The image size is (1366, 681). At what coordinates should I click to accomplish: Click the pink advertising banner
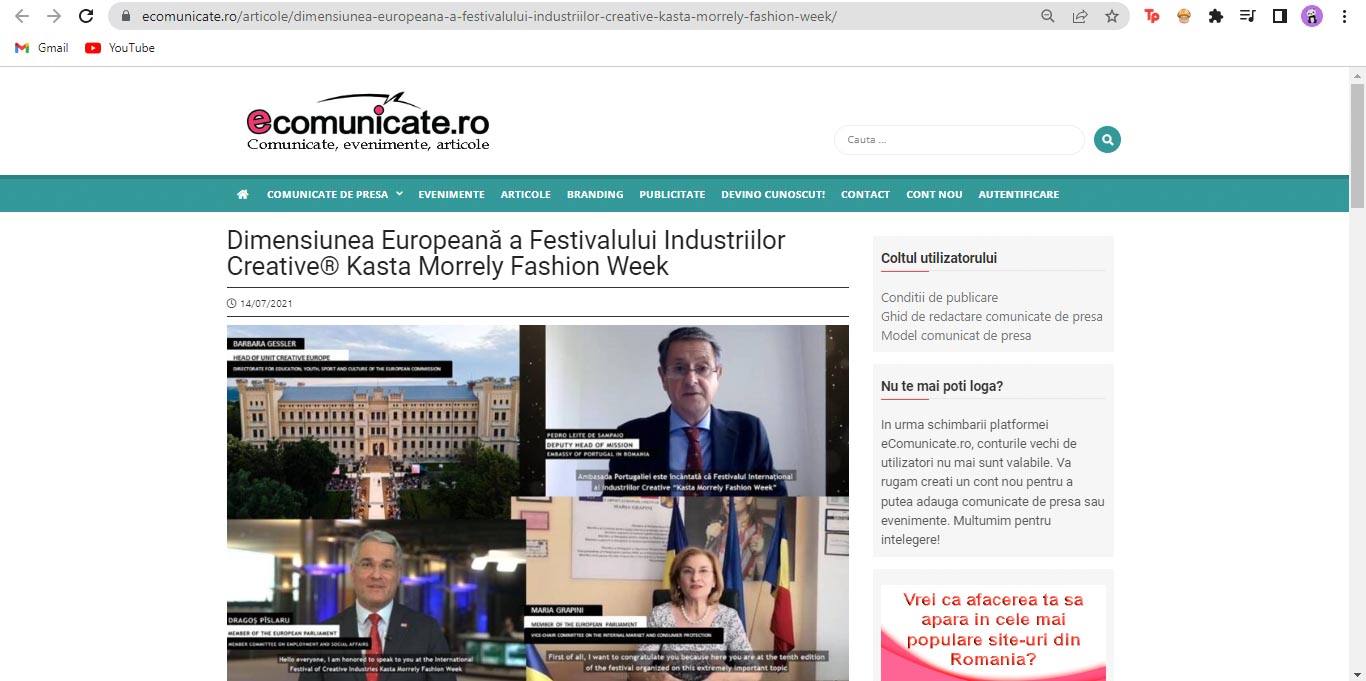(993, 632)
